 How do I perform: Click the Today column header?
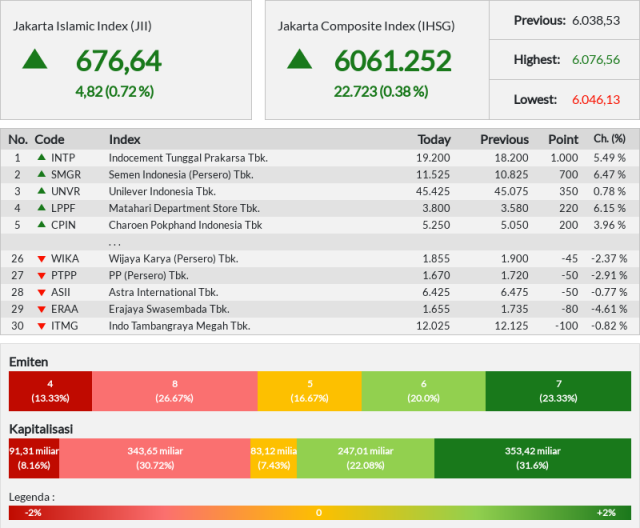coord(434,140)
